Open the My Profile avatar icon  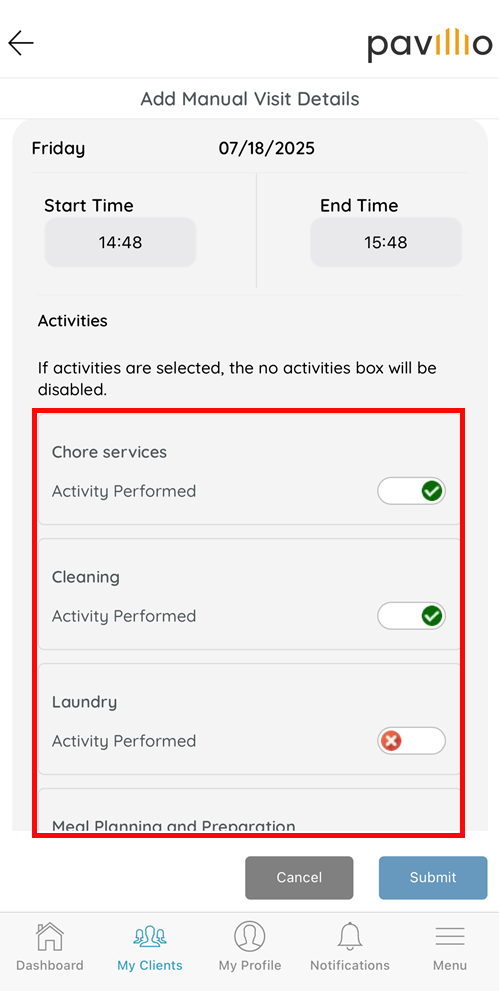pos(250,937)
